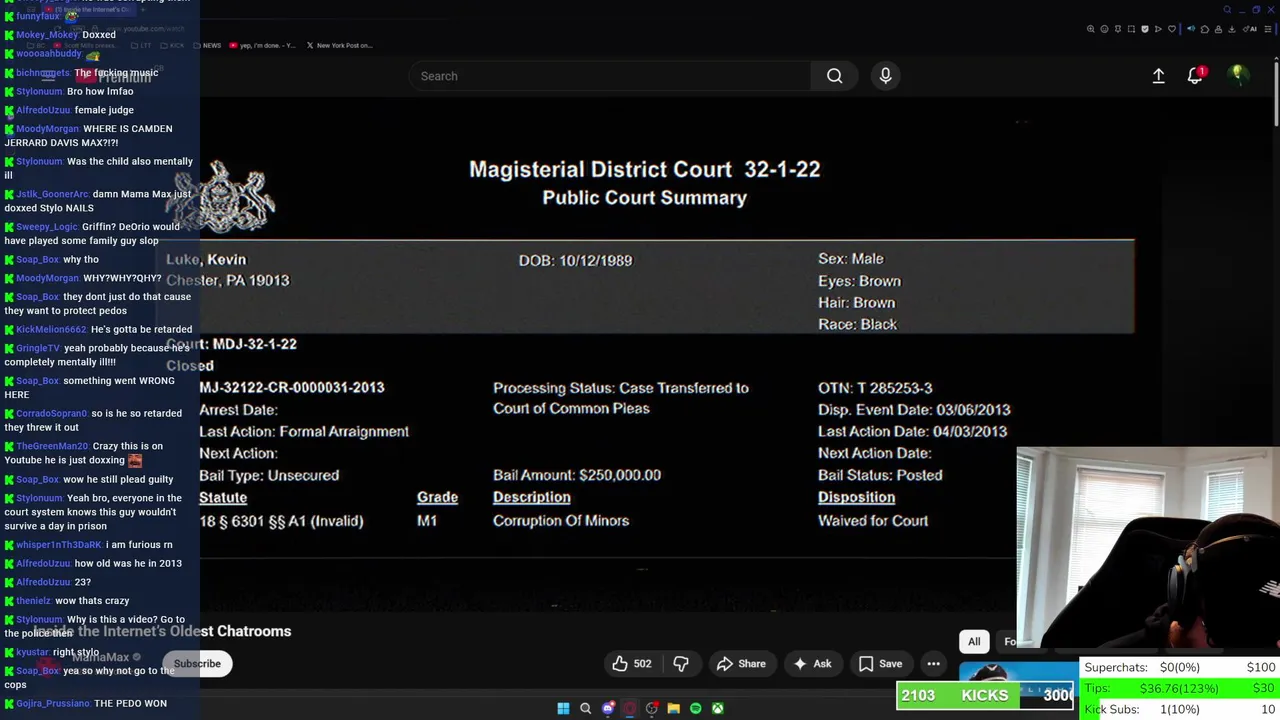Open browser tab search magnifier
Image resolution: width=1280 pixels, height=720 pixels.
click(1227, 10)
